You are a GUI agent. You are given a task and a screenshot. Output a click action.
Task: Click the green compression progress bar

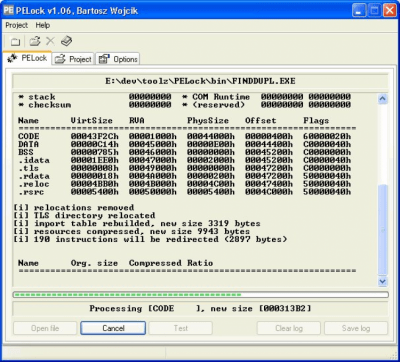pos(200,295)
